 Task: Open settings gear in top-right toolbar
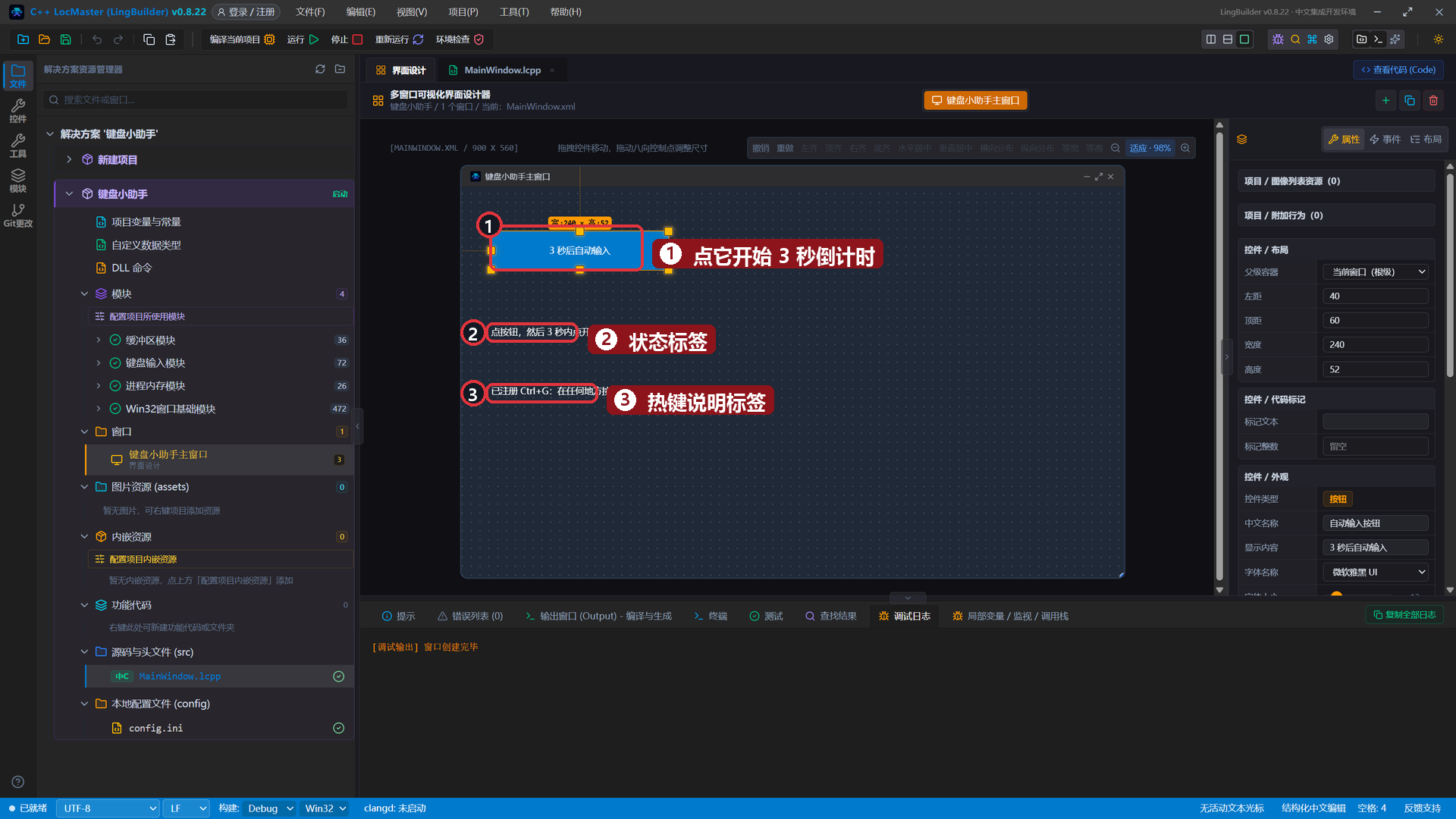(x=1329, y=39)
